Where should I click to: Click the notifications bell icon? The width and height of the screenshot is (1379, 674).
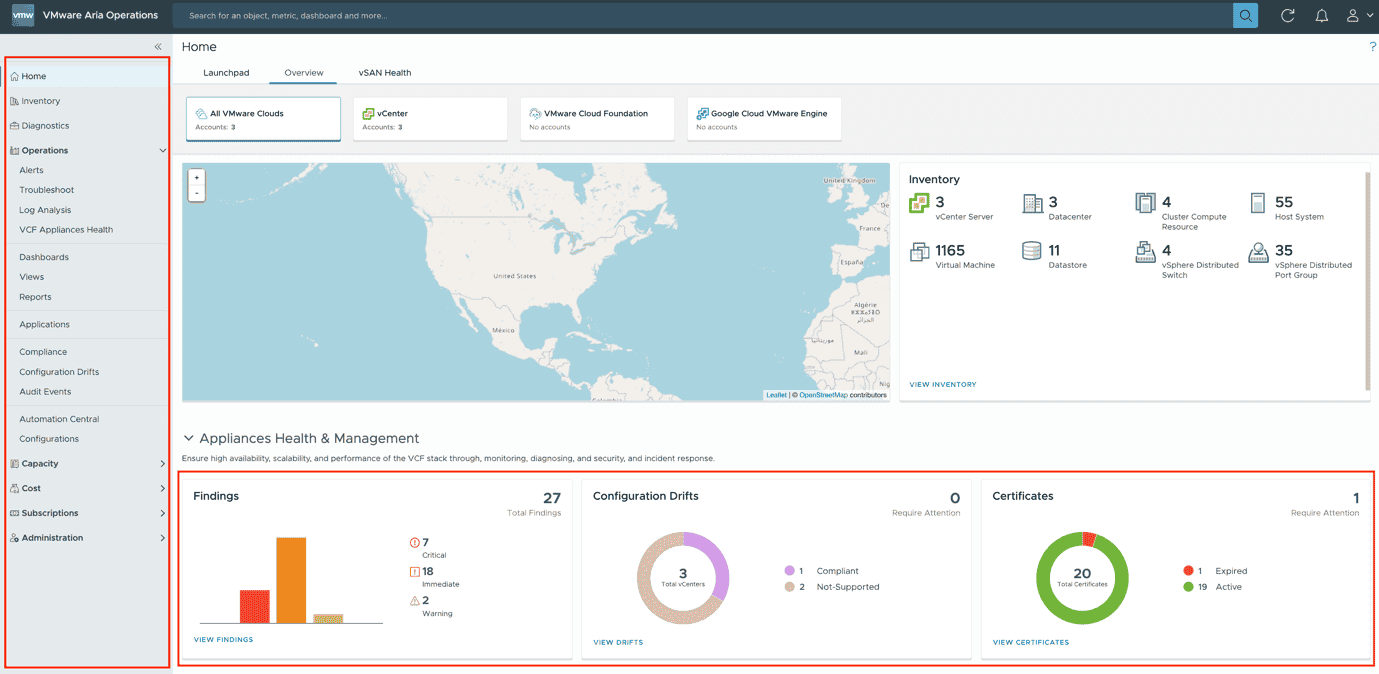coord(1320,15)
